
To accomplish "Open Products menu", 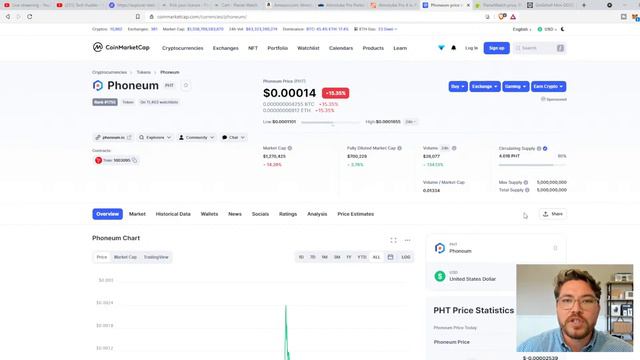I will [373, 48].
